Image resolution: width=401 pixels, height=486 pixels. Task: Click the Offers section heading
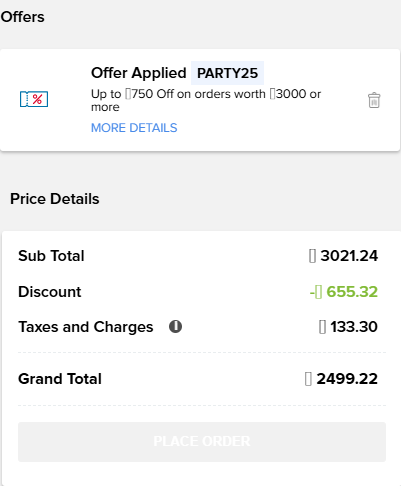(22, 17)
